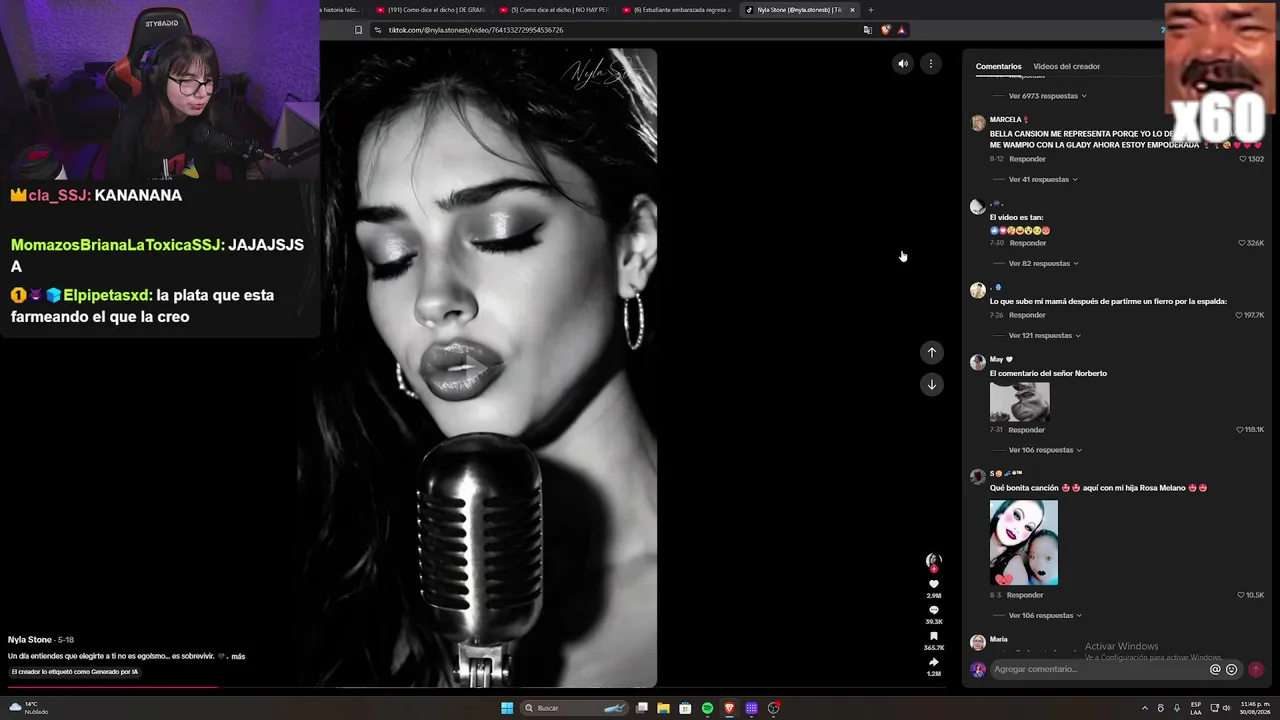Viewport: 1280px width, 720px height.
Task: Open Brave browser from the taskbar
Action: click(729, 708)
